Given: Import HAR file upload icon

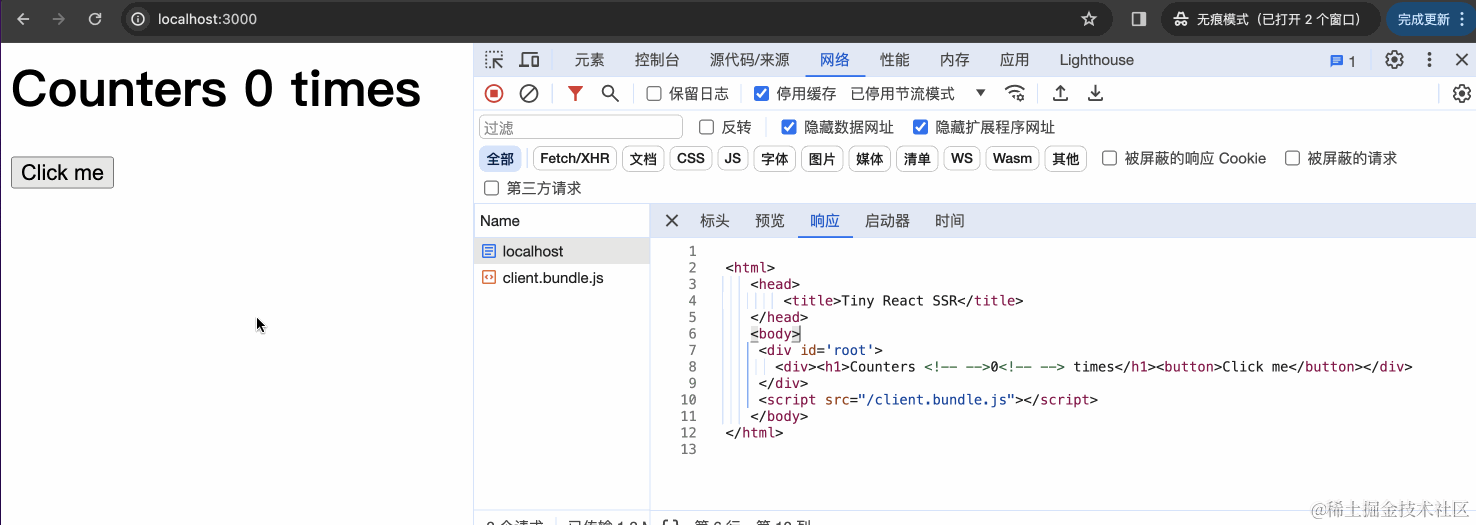Looking at the screenshot, I should click(x=1061, y=93).
